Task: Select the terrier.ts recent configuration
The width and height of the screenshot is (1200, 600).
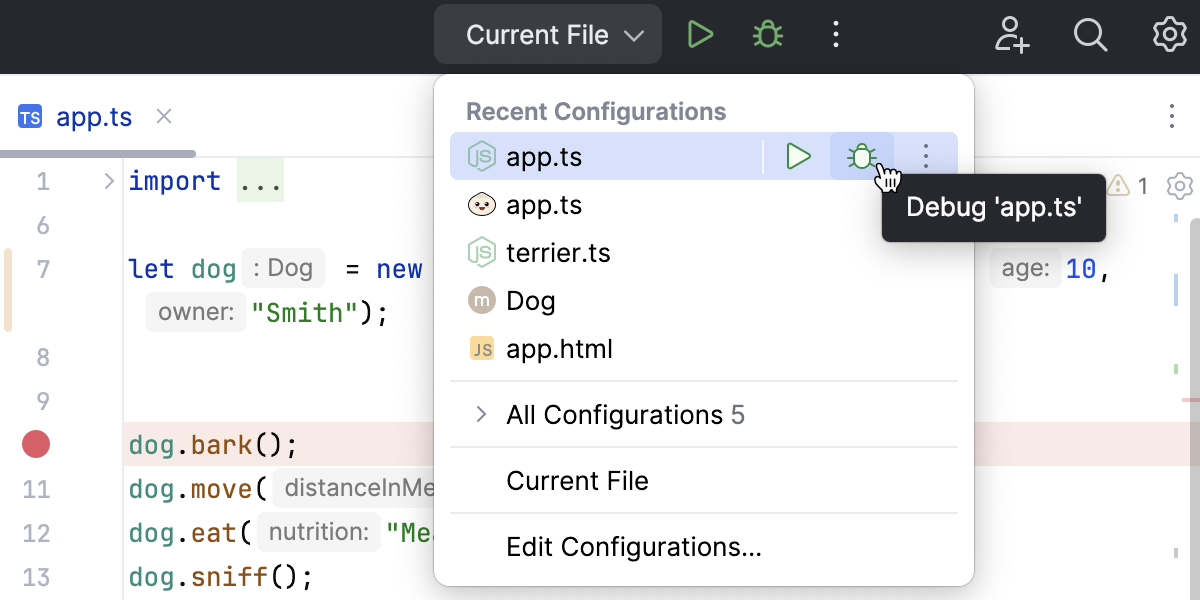Action: coord(559,252)
